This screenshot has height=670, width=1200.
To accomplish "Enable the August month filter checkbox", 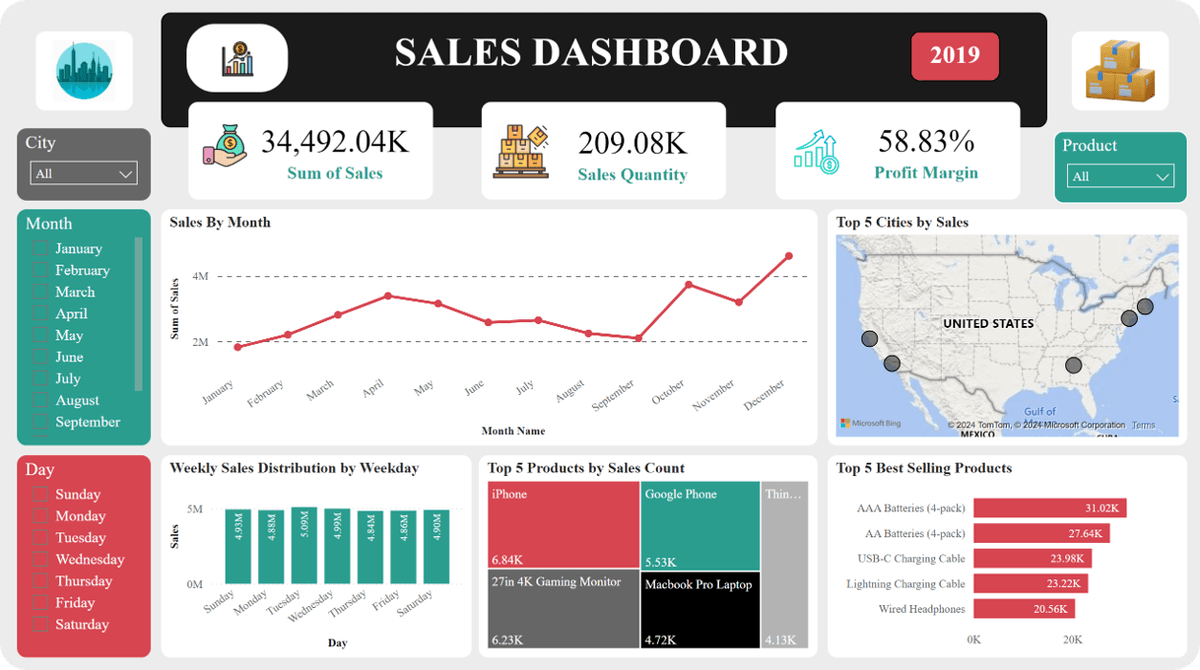I will (40, 401).
